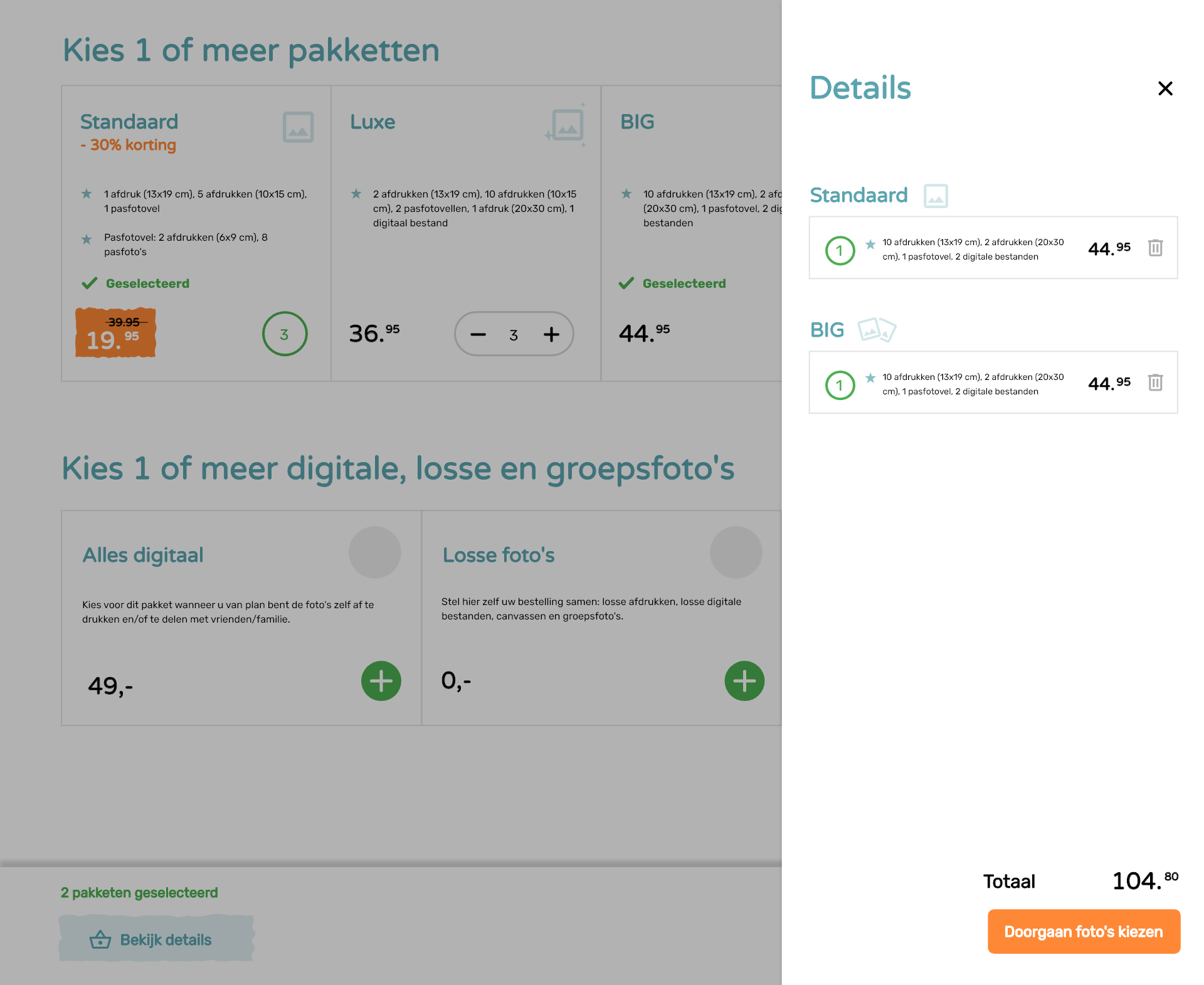Add the Alles digitaal package
The height and width of the screenshot is (985, 1204).
click(381, 681)
